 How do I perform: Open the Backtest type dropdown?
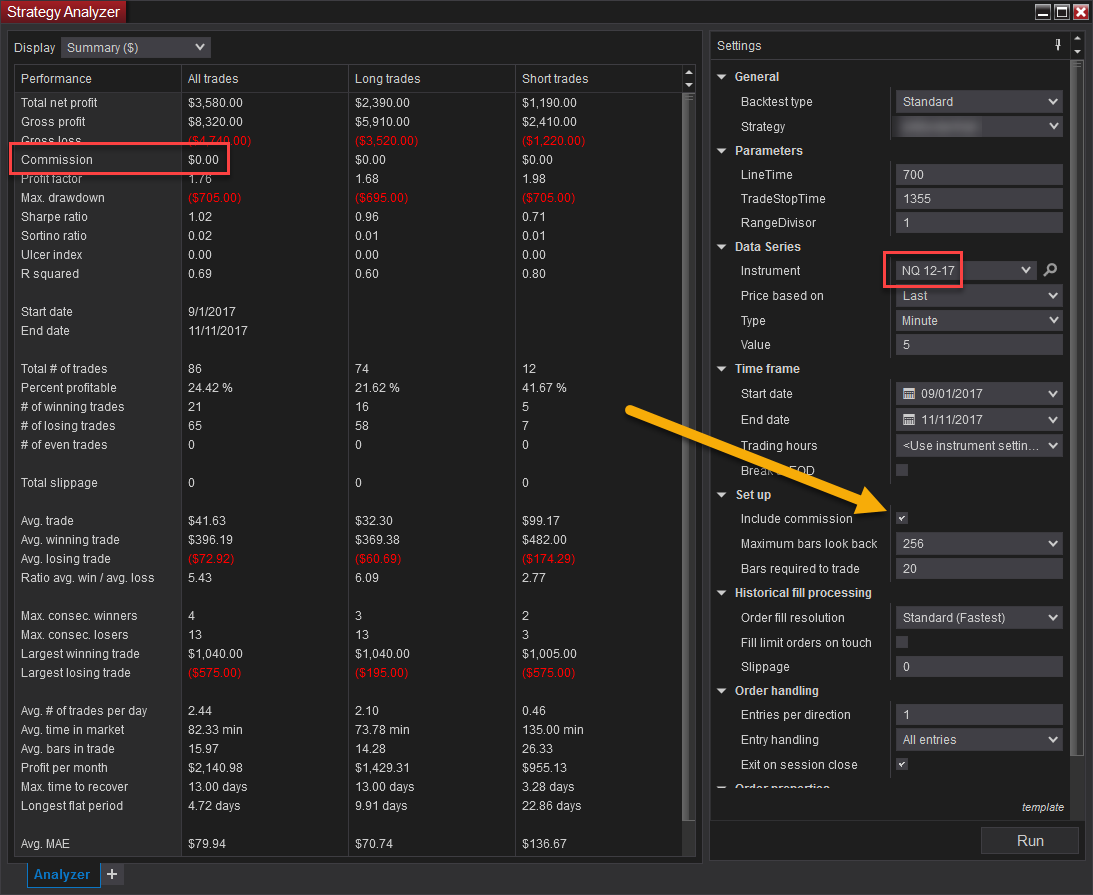[x=979, y=102]
